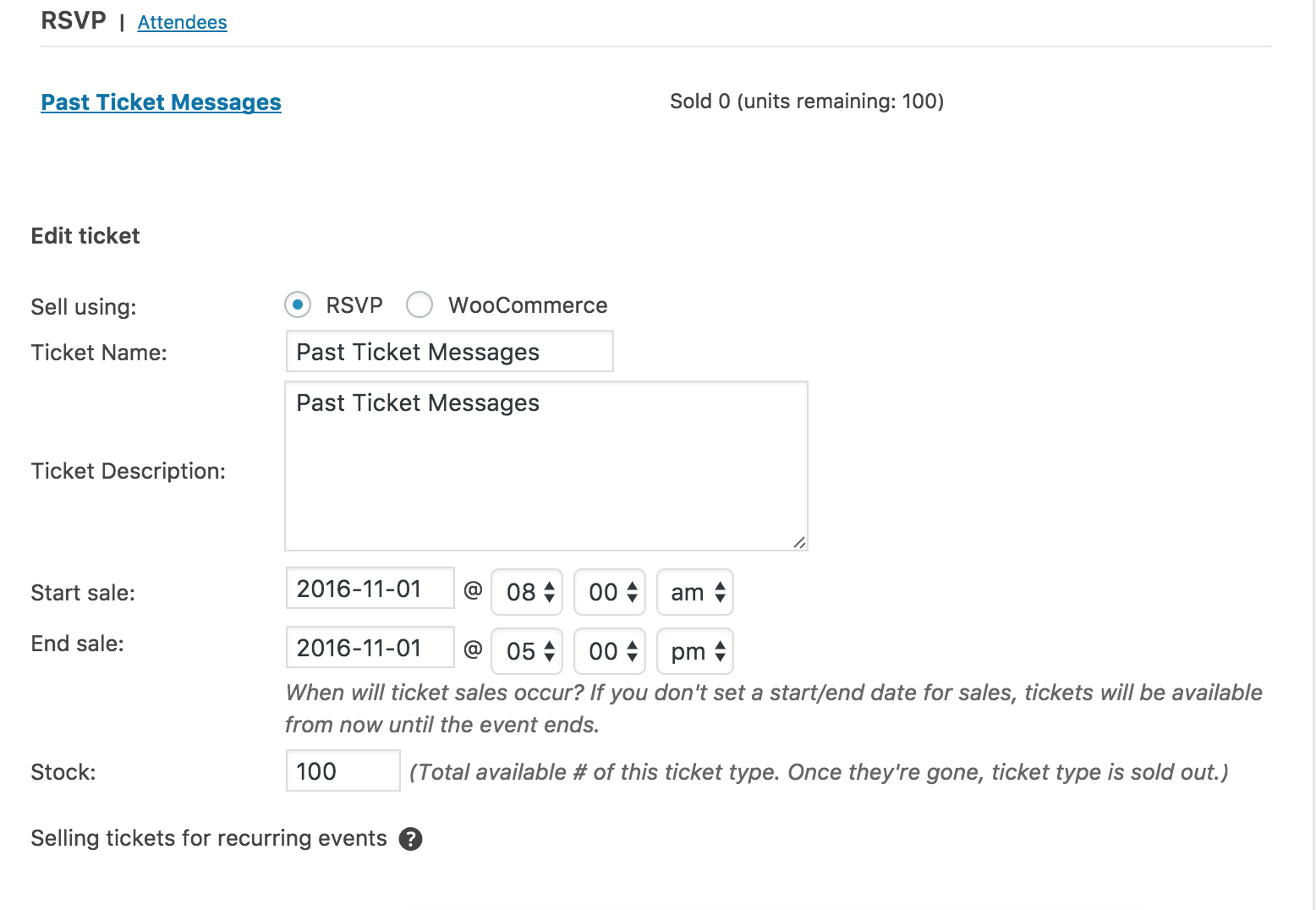Click into the Ticket Name field
Viewport: 1316px width, 910px height.
tap(449, 352)
